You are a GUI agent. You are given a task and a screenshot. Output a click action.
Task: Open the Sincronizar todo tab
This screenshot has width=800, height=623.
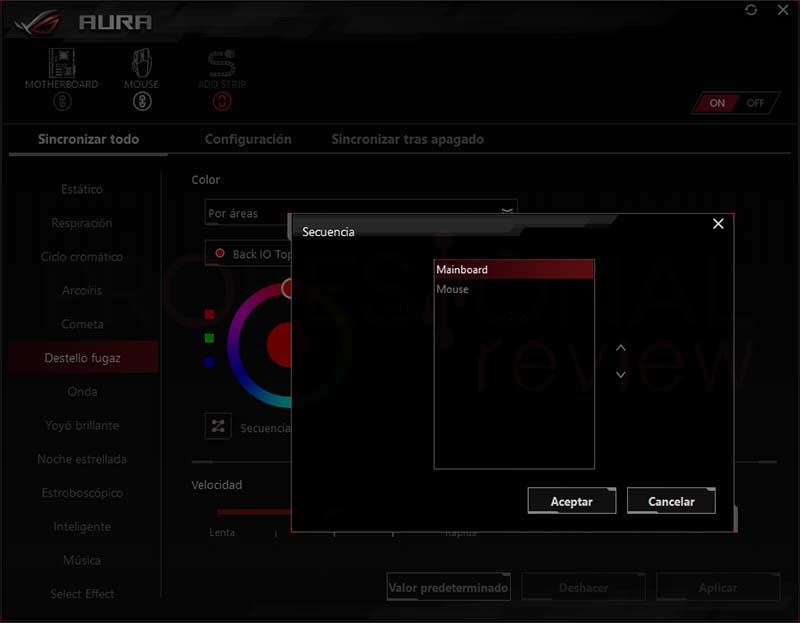tap(88, 139)
